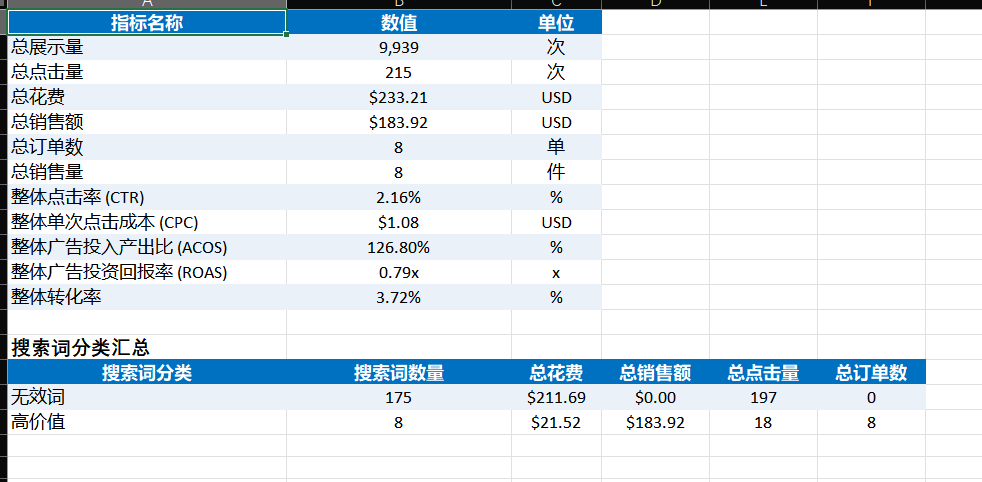Screen dimensions: 982x482
Task: Click the % unit in 整体转化率 row
Action: 556,298
